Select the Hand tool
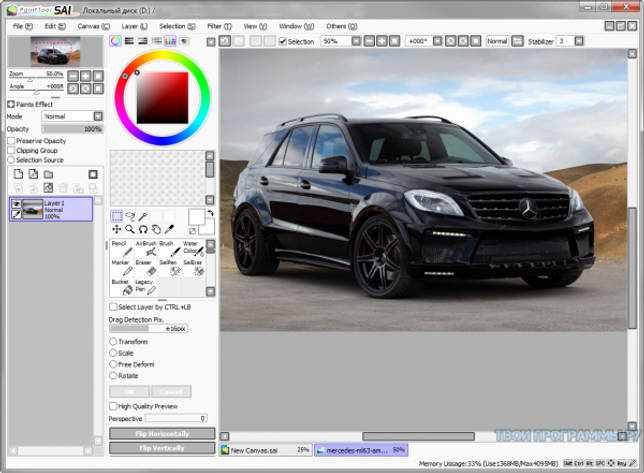 pos(156,229)
